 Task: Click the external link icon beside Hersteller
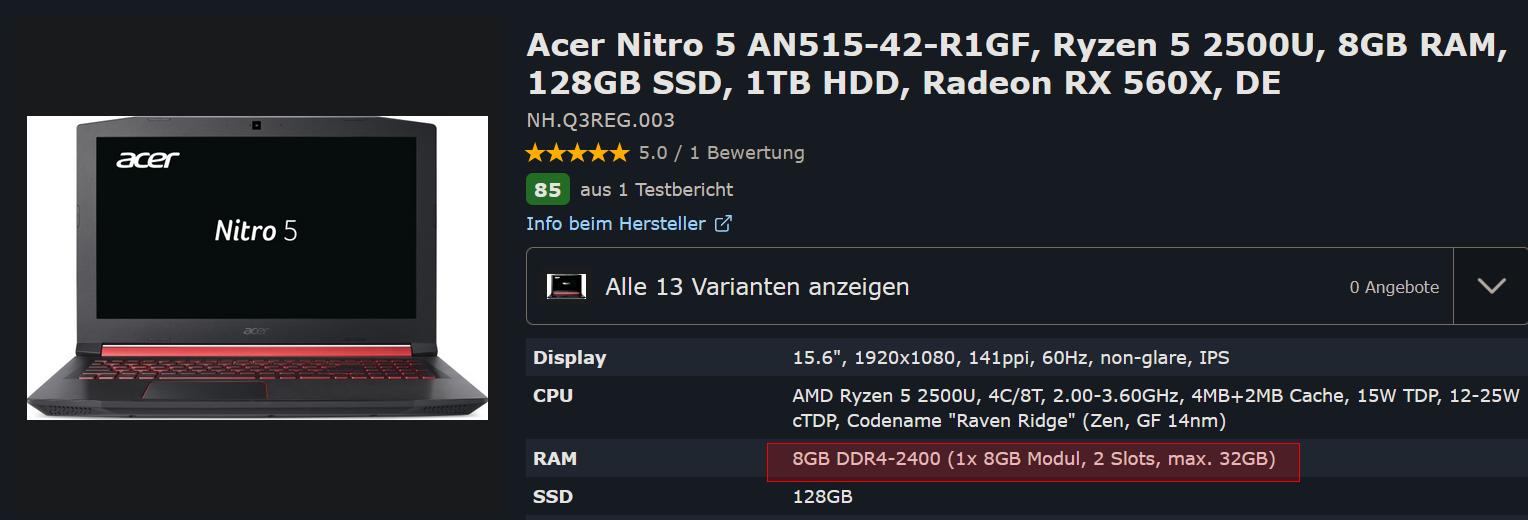click(723, 224)
